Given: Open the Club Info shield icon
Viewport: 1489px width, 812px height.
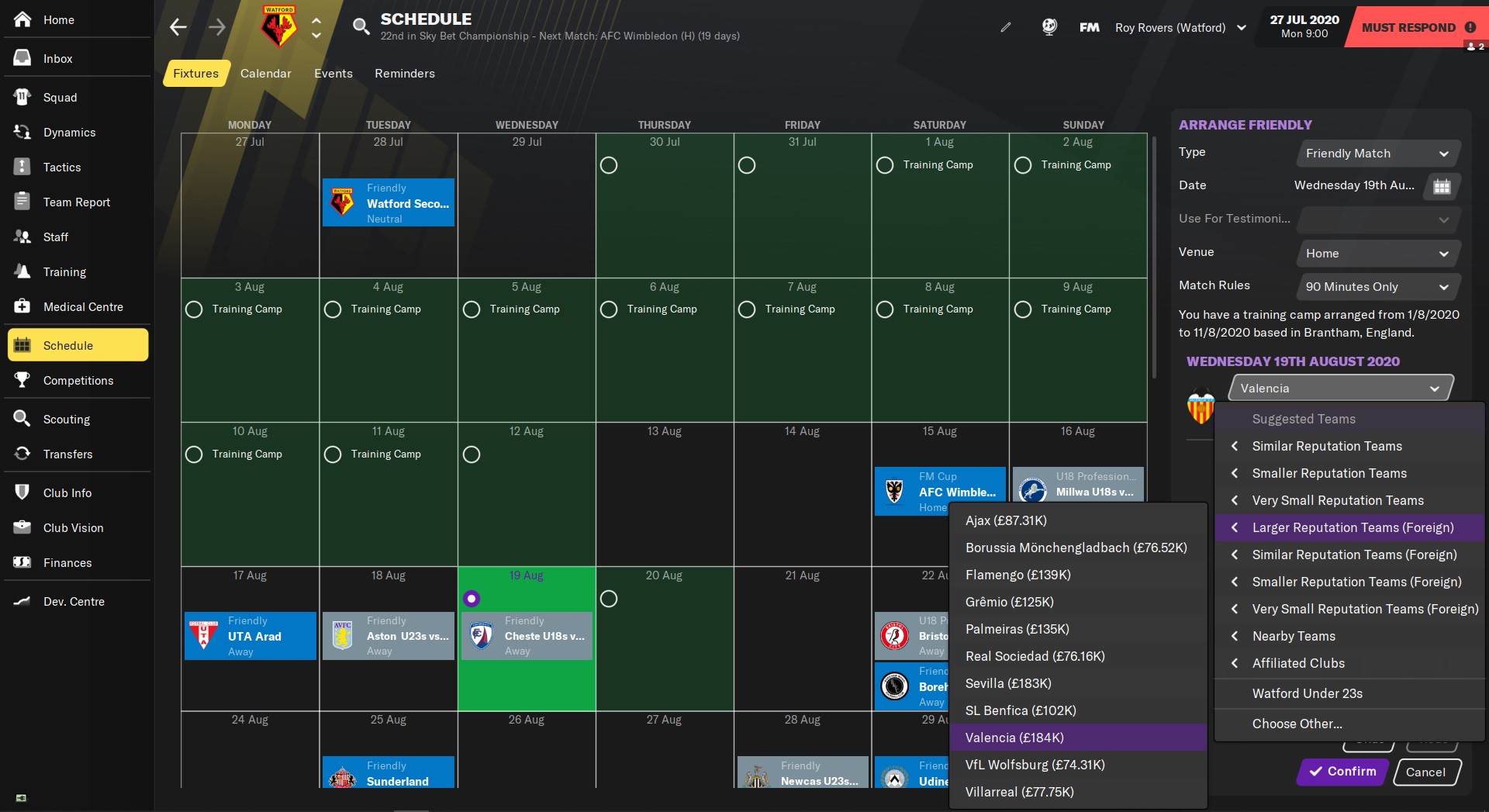Looking at the screenshot, I should [x=22, y=492].
